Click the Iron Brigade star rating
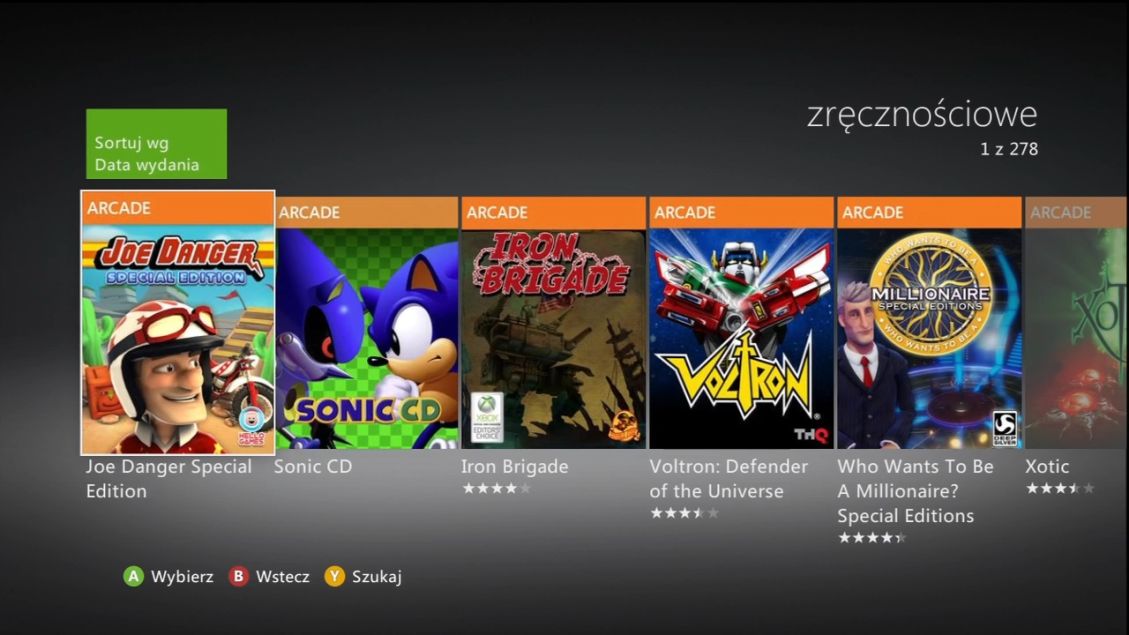 497,489
